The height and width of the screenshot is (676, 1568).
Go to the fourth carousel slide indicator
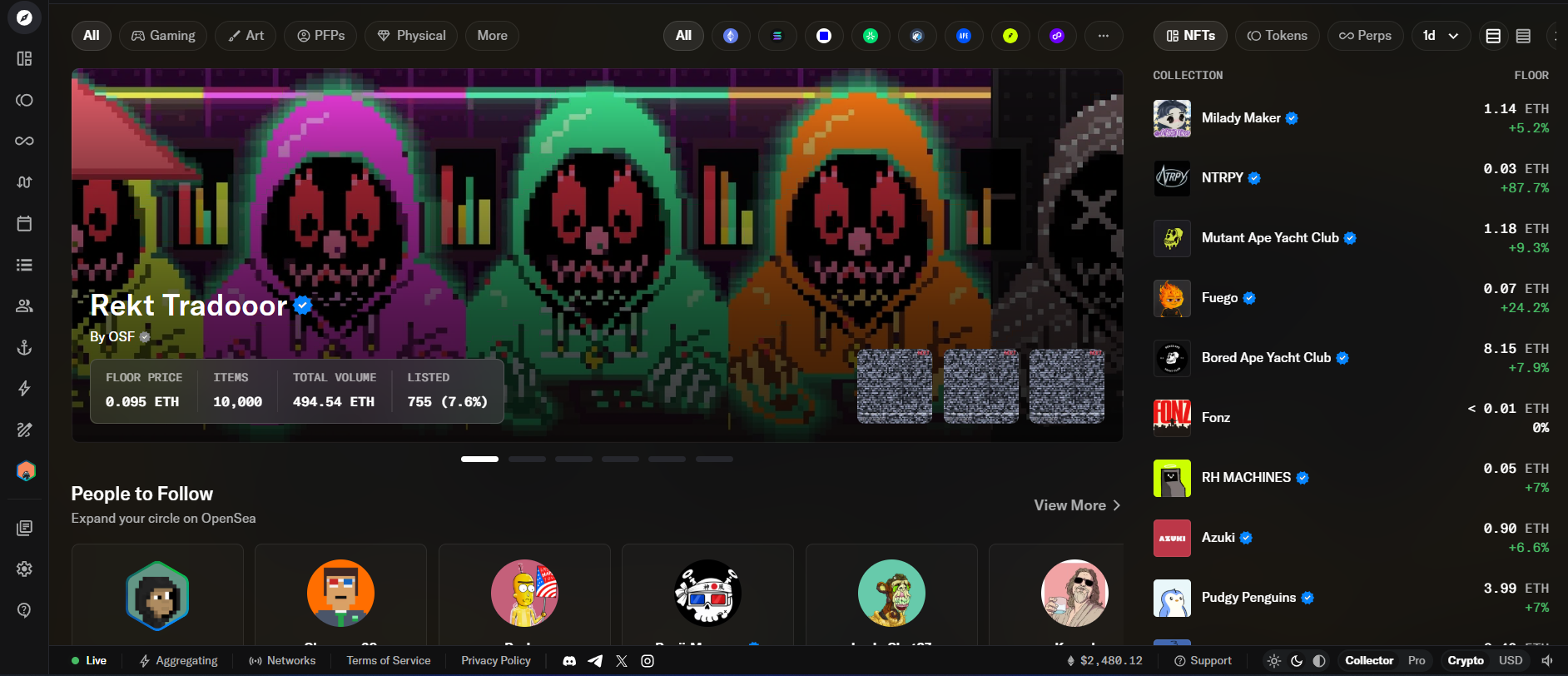click(x=621, y=459)
